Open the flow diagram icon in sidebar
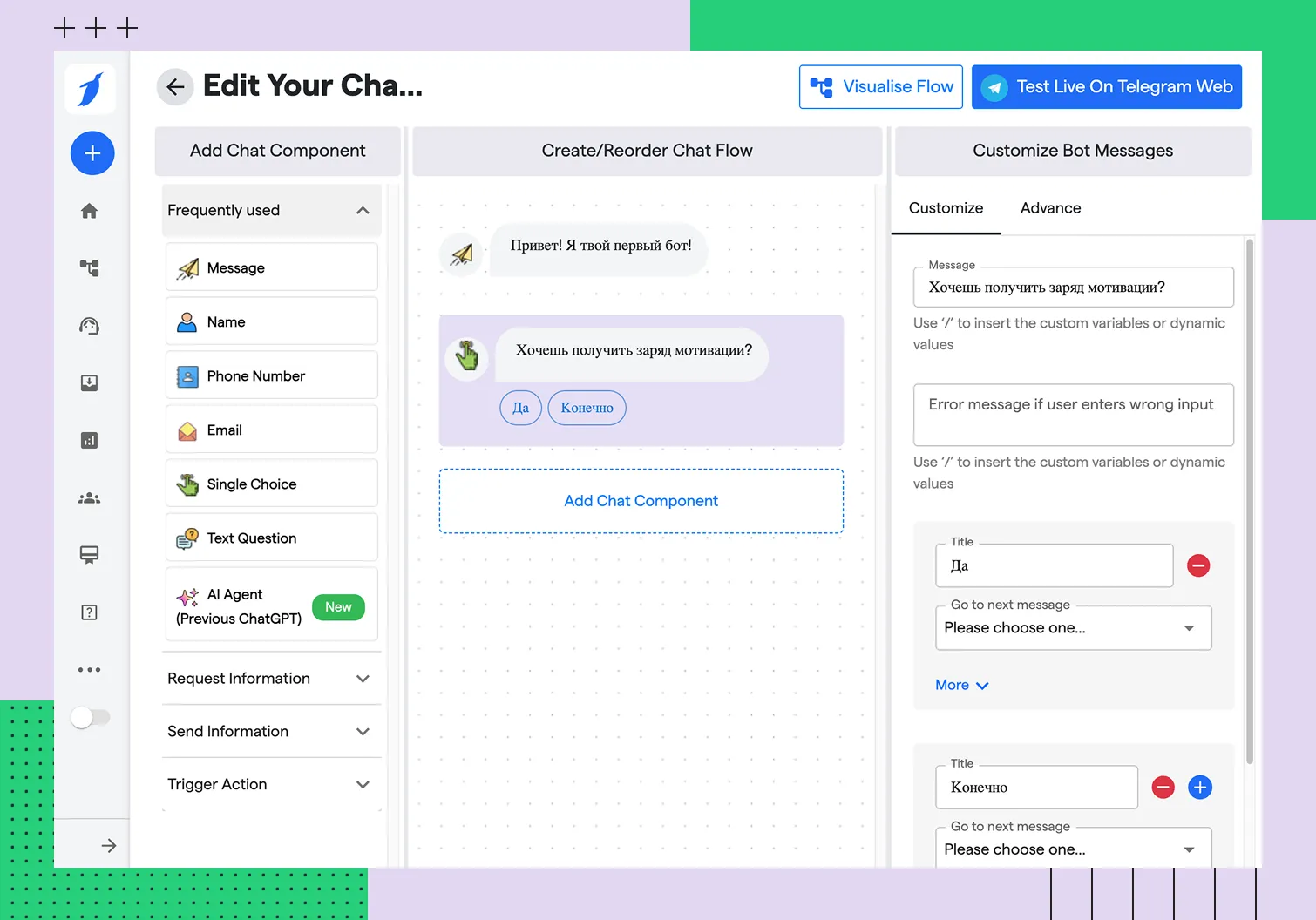The image size is (1316, 920). pos(89,268)
